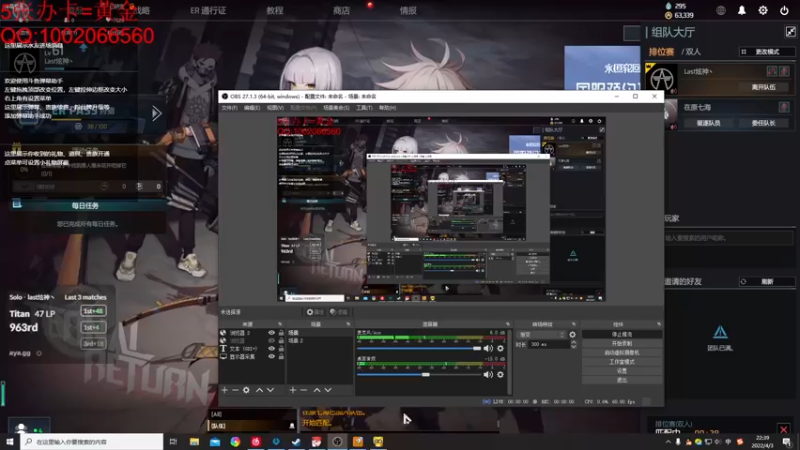Toggle lock on Browser 2 source

click(281, 333)
